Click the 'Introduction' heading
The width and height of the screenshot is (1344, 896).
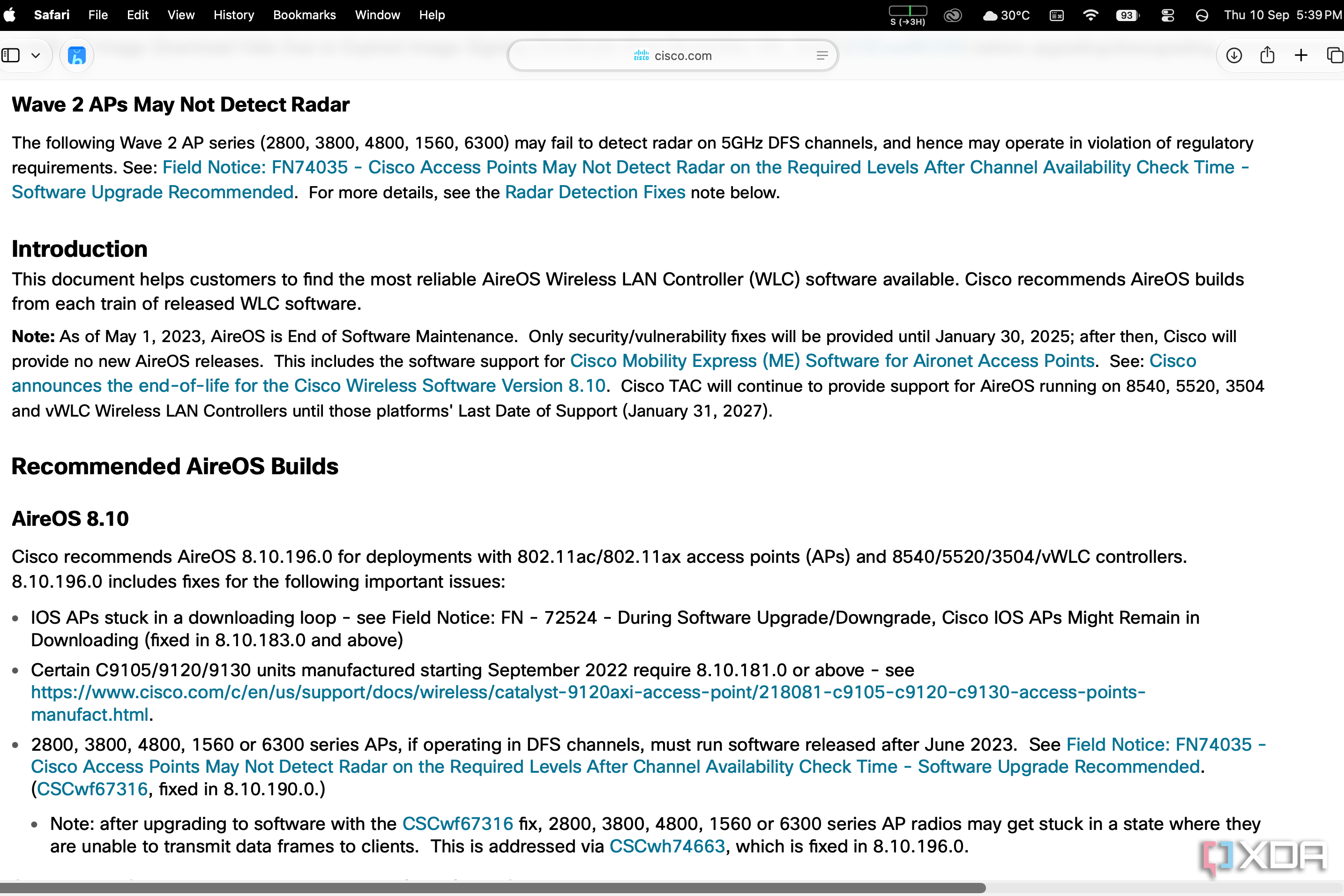[x=79, y=248]
